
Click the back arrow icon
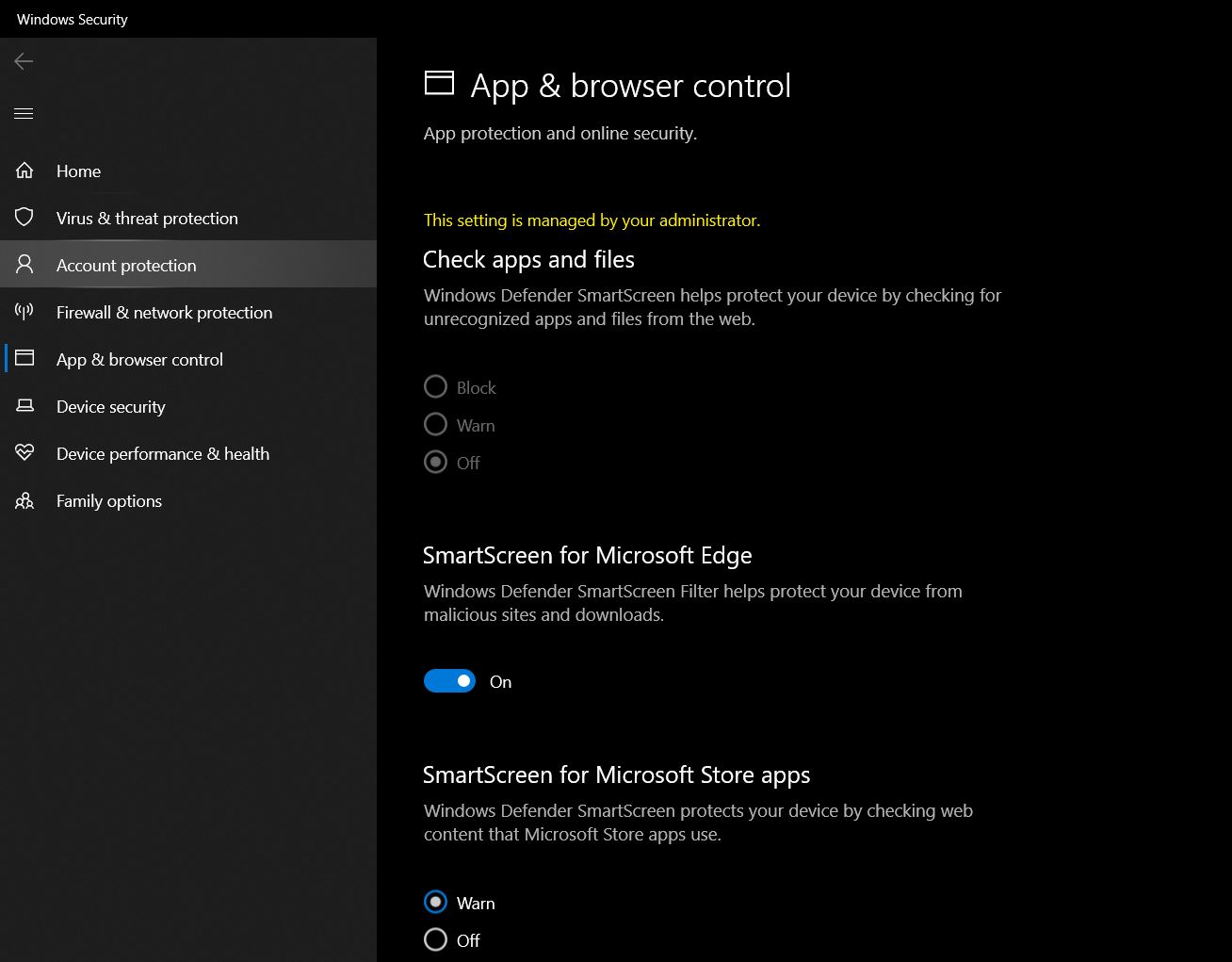coord(24,61)
